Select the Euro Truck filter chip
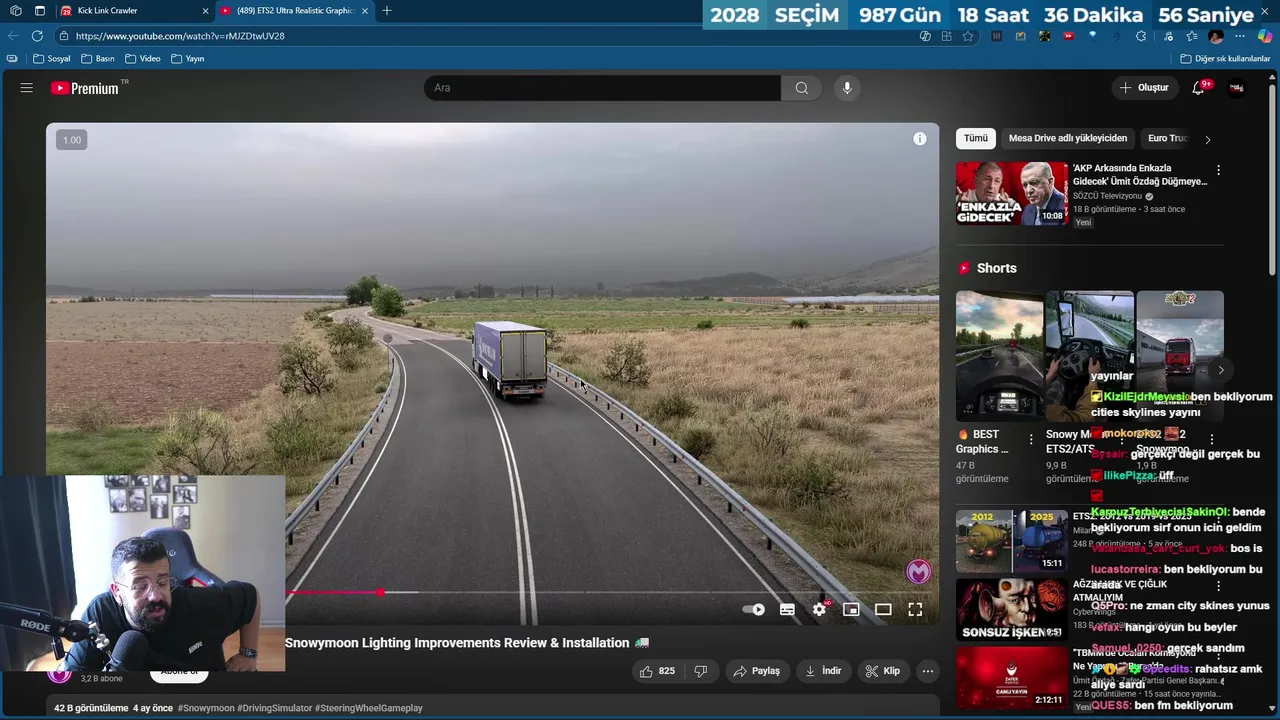 point(1167,138)
